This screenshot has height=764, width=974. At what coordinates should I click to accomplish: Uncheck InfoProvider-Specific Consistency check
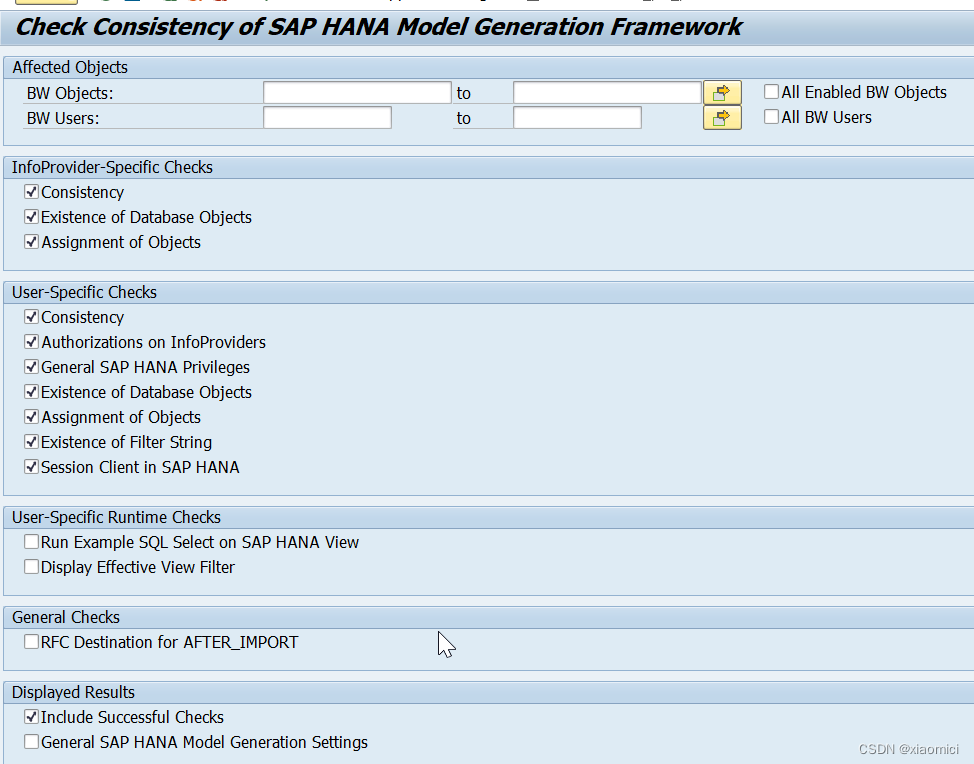(31, 192)
